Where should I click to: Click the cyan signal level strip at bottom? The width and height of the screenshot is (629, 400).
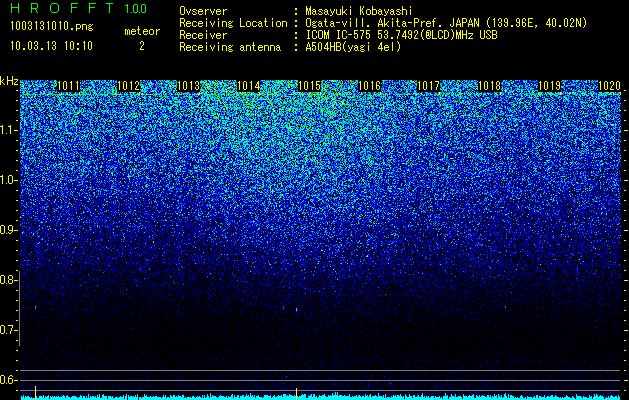[320, 397]
